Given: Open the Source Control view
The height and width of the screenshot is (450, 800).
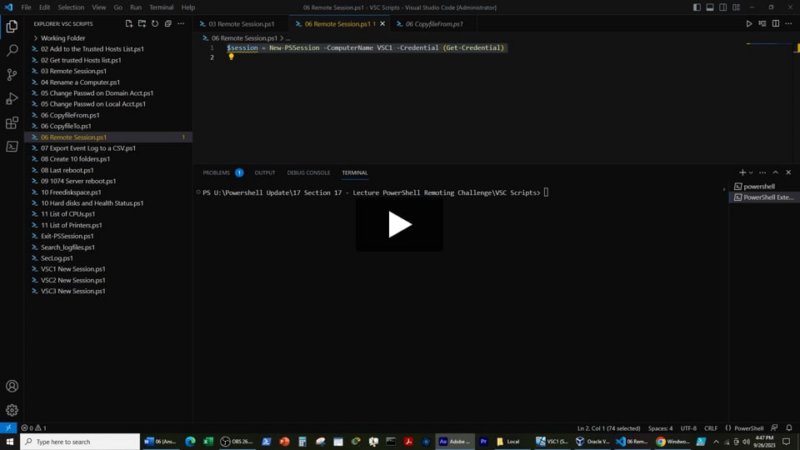Looking at the screenshot, I should pyautogui.click(x=12, y=75).
